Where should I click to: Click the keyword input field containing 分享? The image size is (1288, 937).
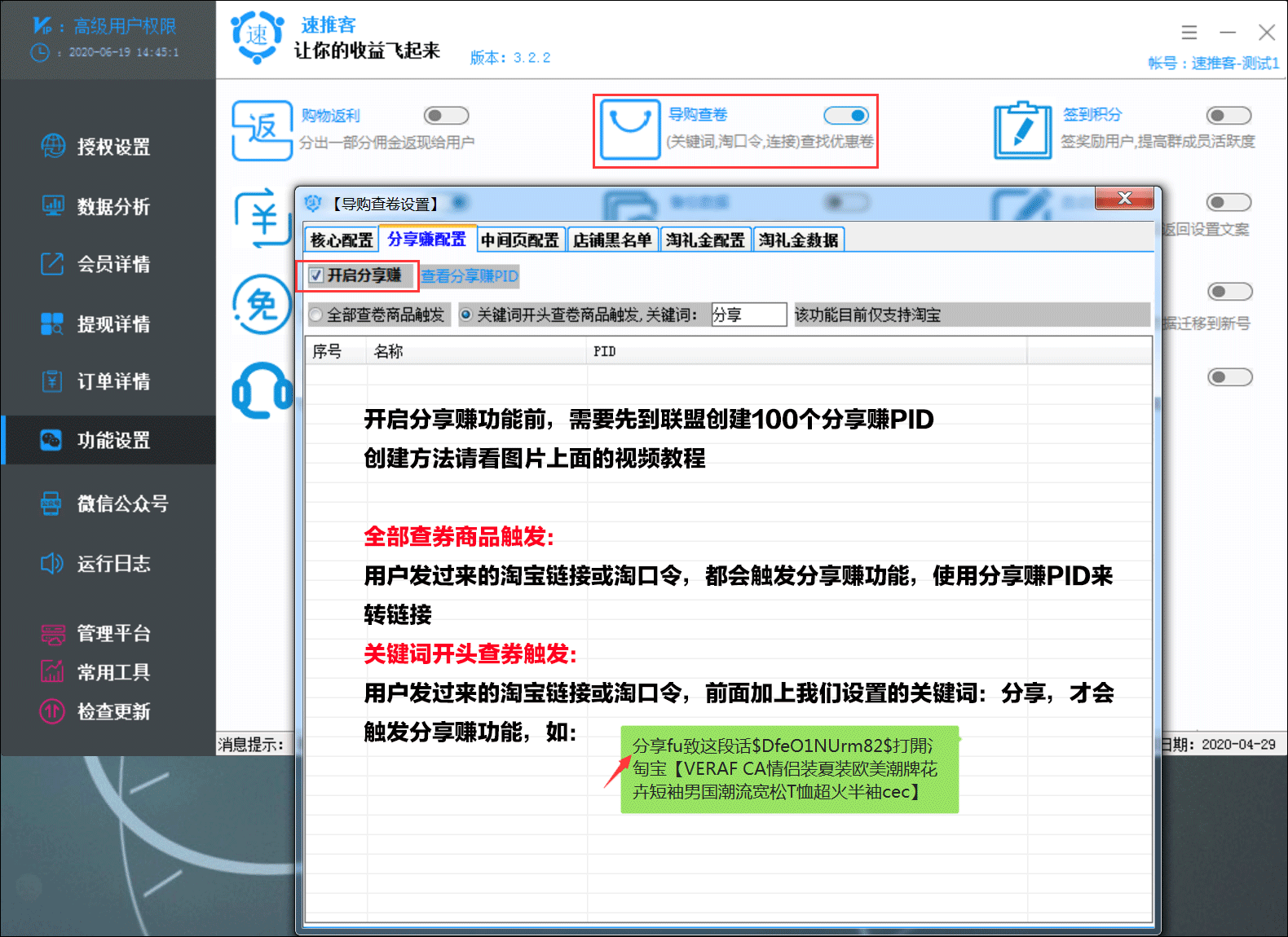point(748,315)
